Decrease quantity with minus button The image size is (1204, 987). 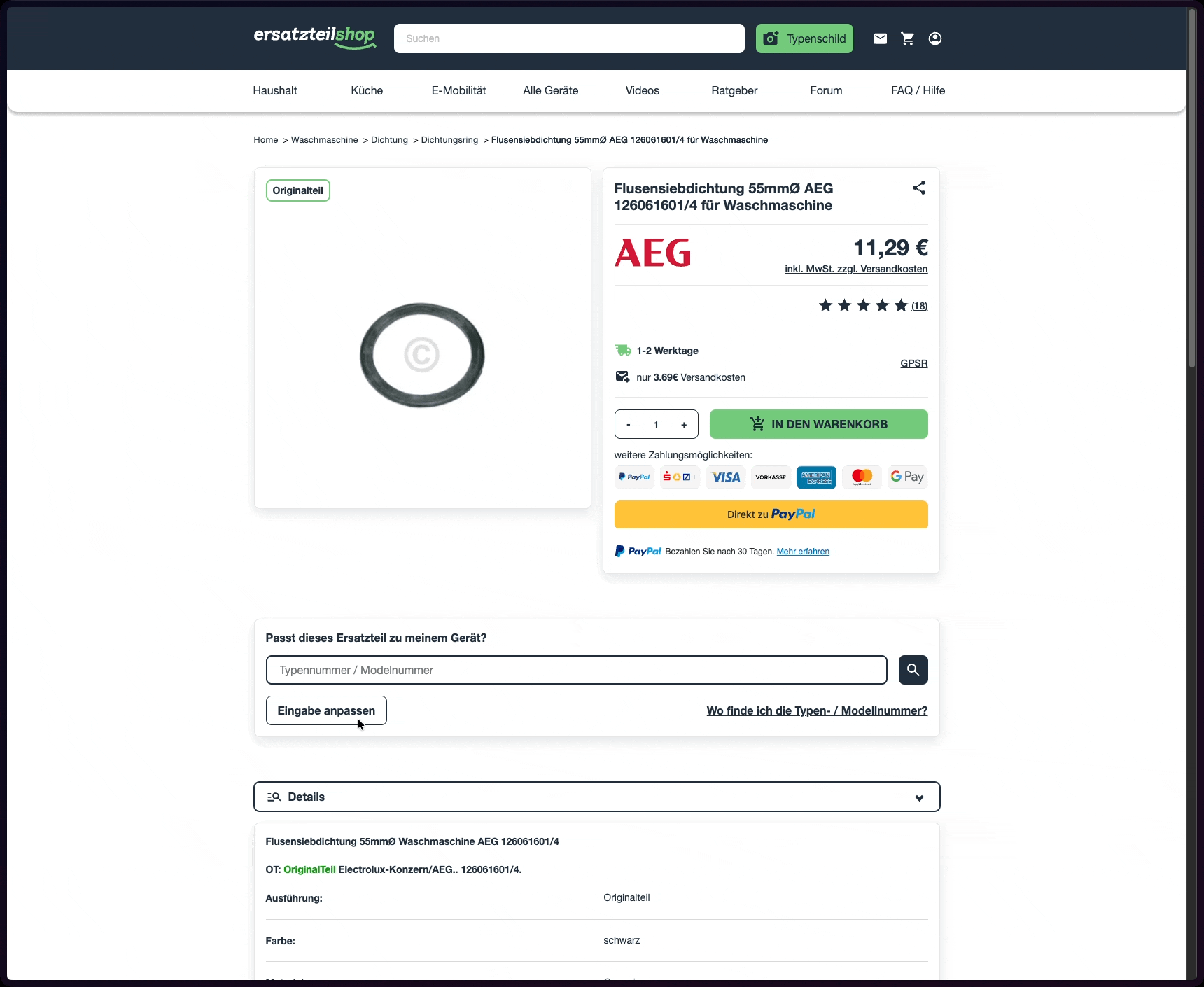pos(629,424)
